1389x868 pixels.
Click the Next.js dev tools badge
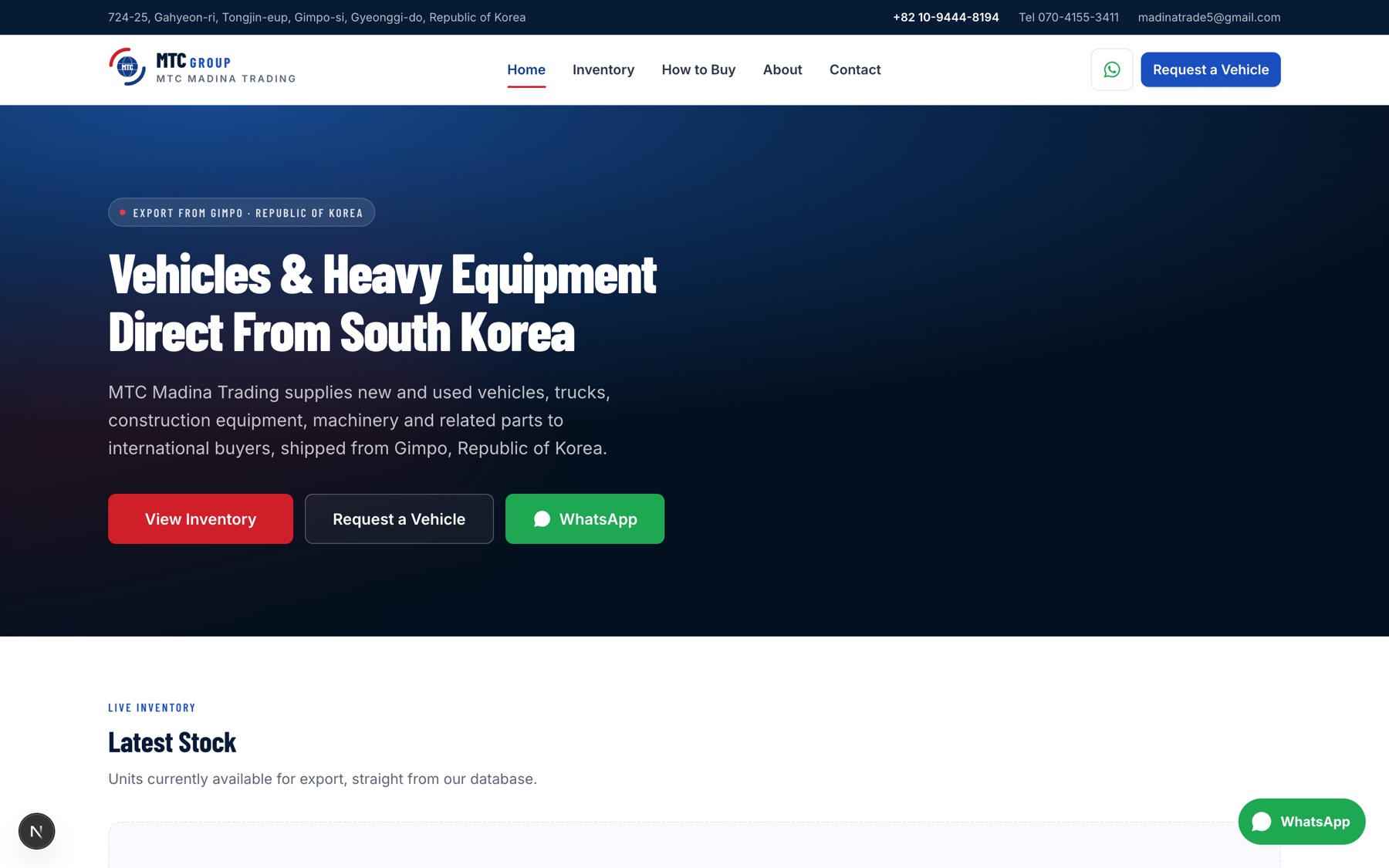[36, 831]
